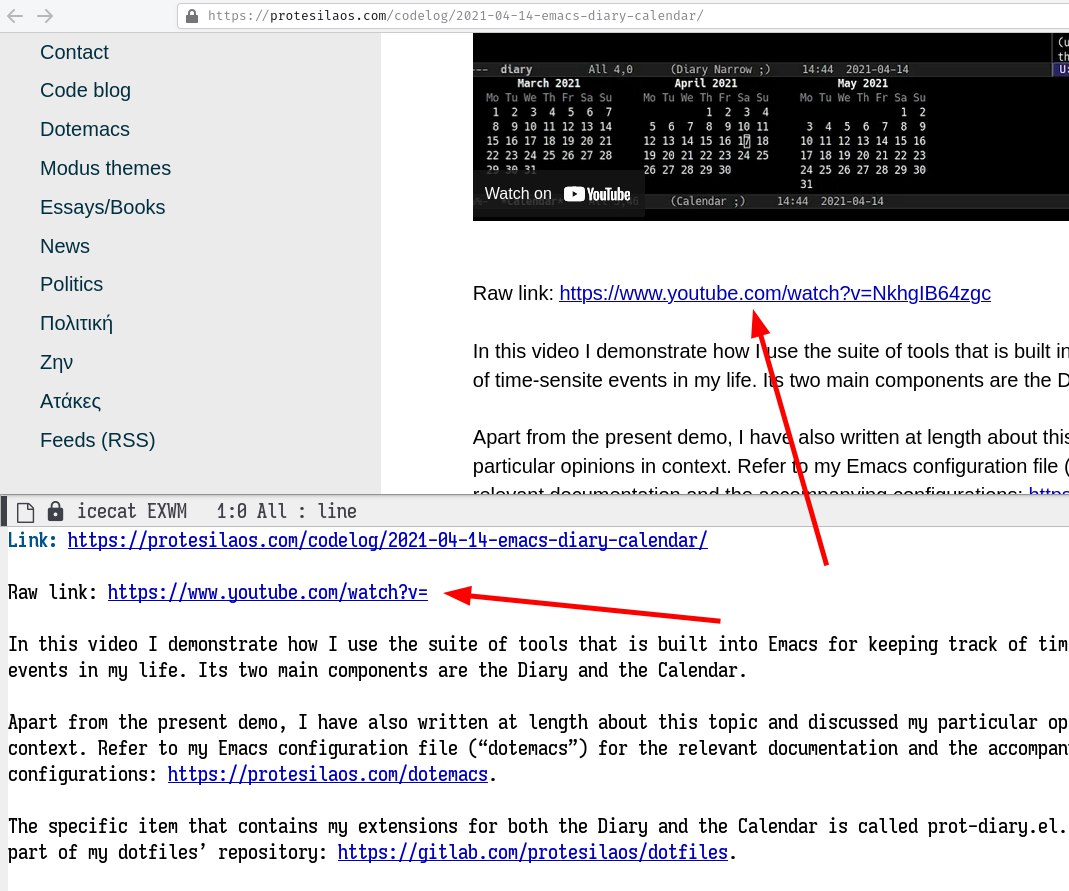Open the Πολιτική link

76,323
